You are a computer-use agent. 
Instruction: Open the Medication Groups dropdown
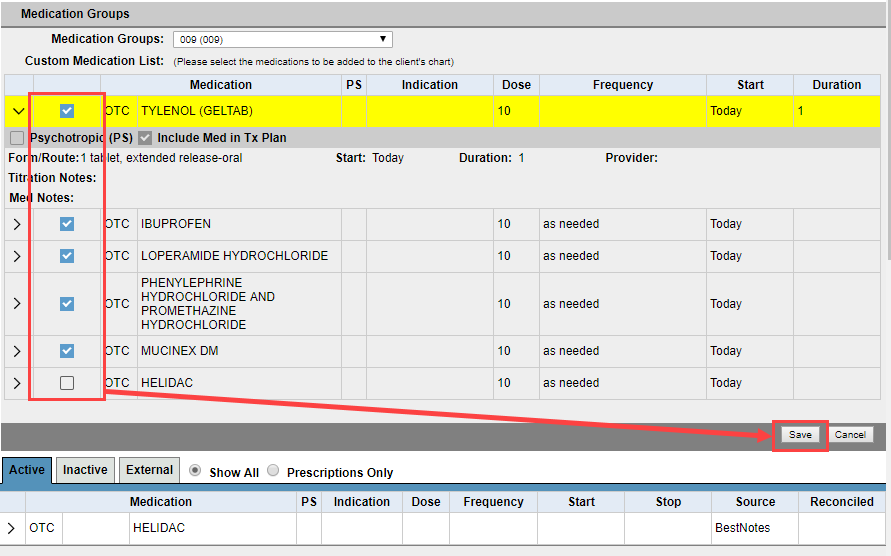(282, 39)
